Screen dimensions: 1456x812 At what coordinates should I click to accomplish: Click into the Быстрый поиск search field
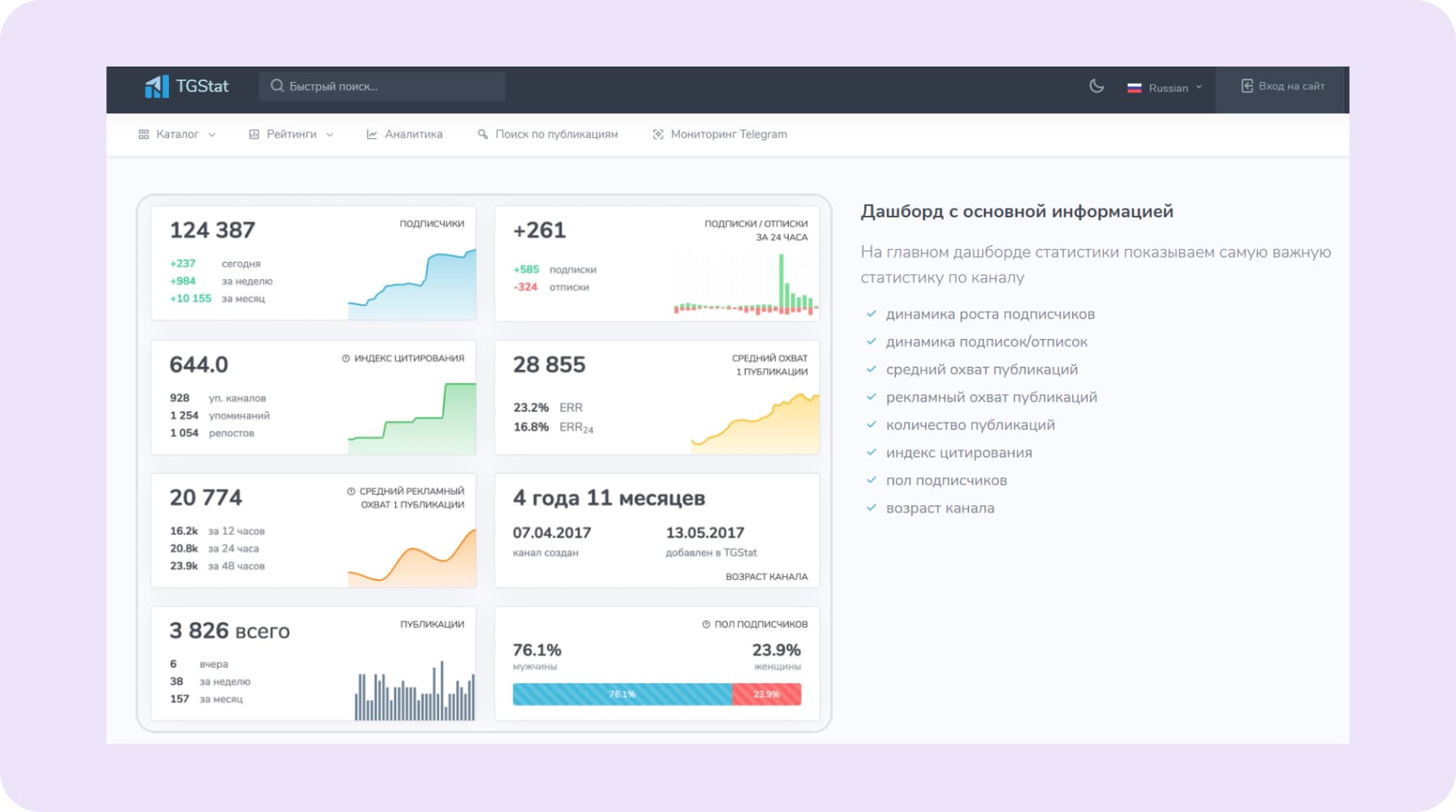point(382,86)
